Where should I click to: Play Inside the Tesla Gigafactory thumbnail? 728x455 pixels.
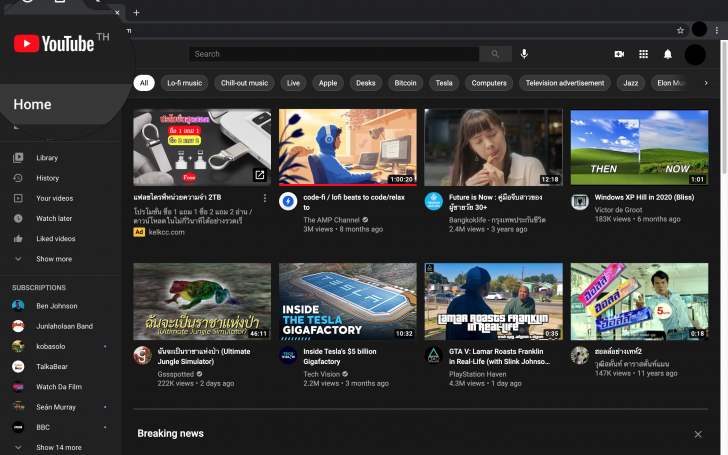(348, 301)
